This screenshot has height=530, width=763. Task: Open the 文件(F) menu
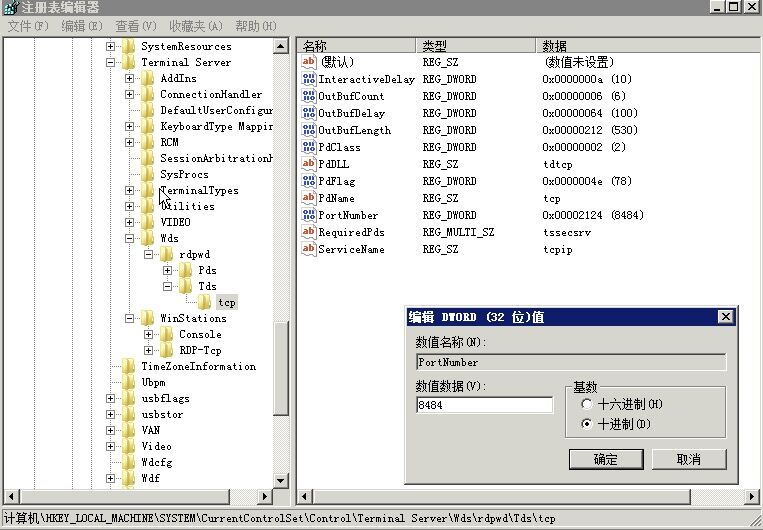(x=28, y=25)
